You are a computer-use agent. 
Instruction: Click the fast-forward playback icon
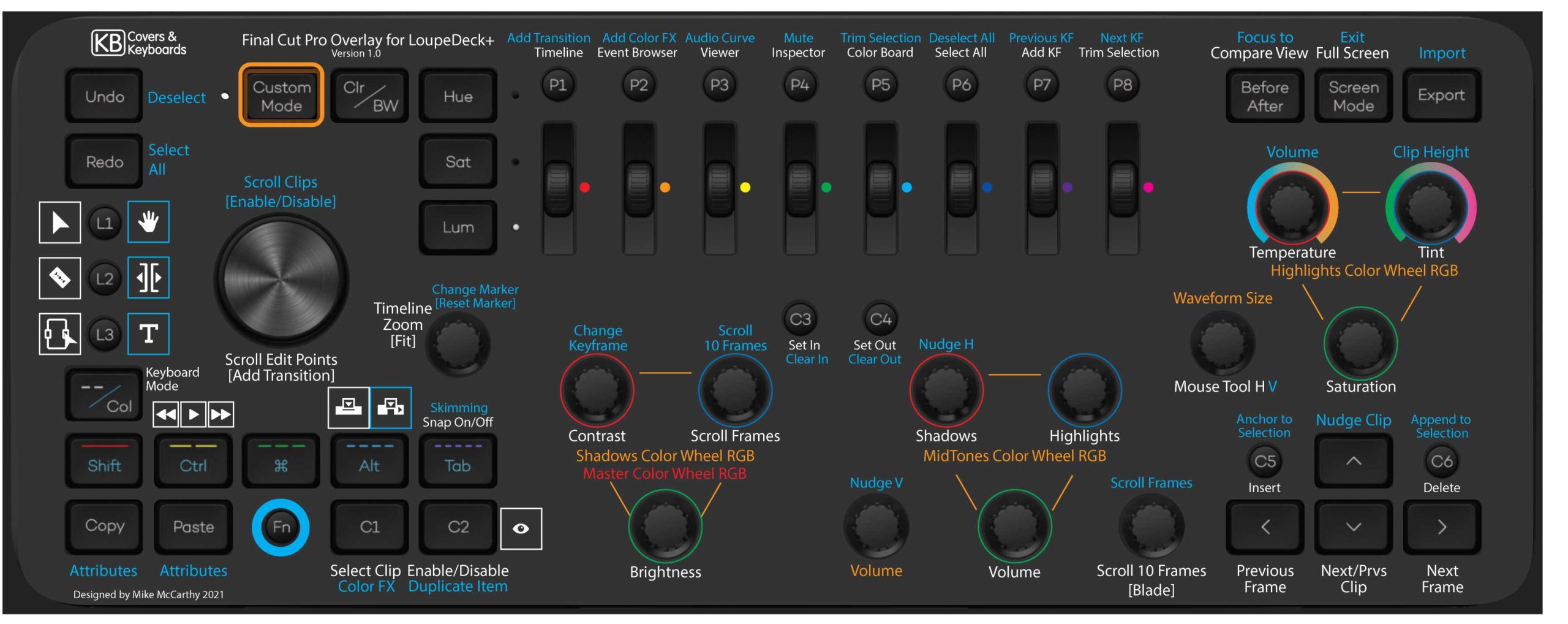(x=221, y=414)
